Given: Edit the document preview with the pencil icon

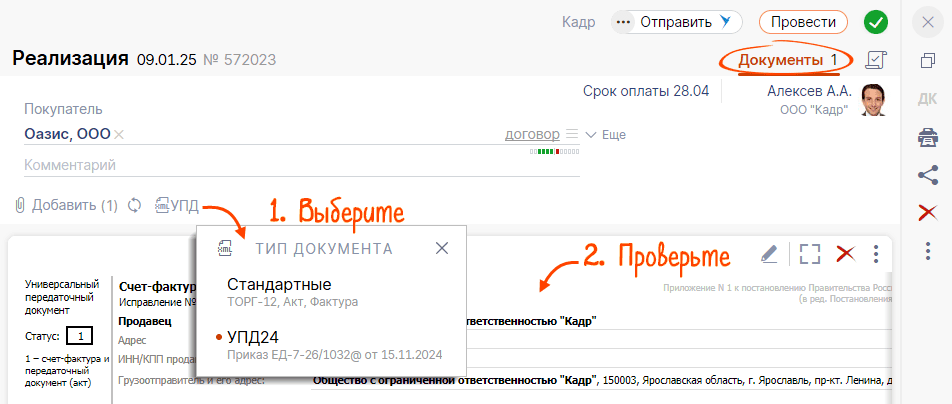Looking at the screenshot, I should coord(768,253).
